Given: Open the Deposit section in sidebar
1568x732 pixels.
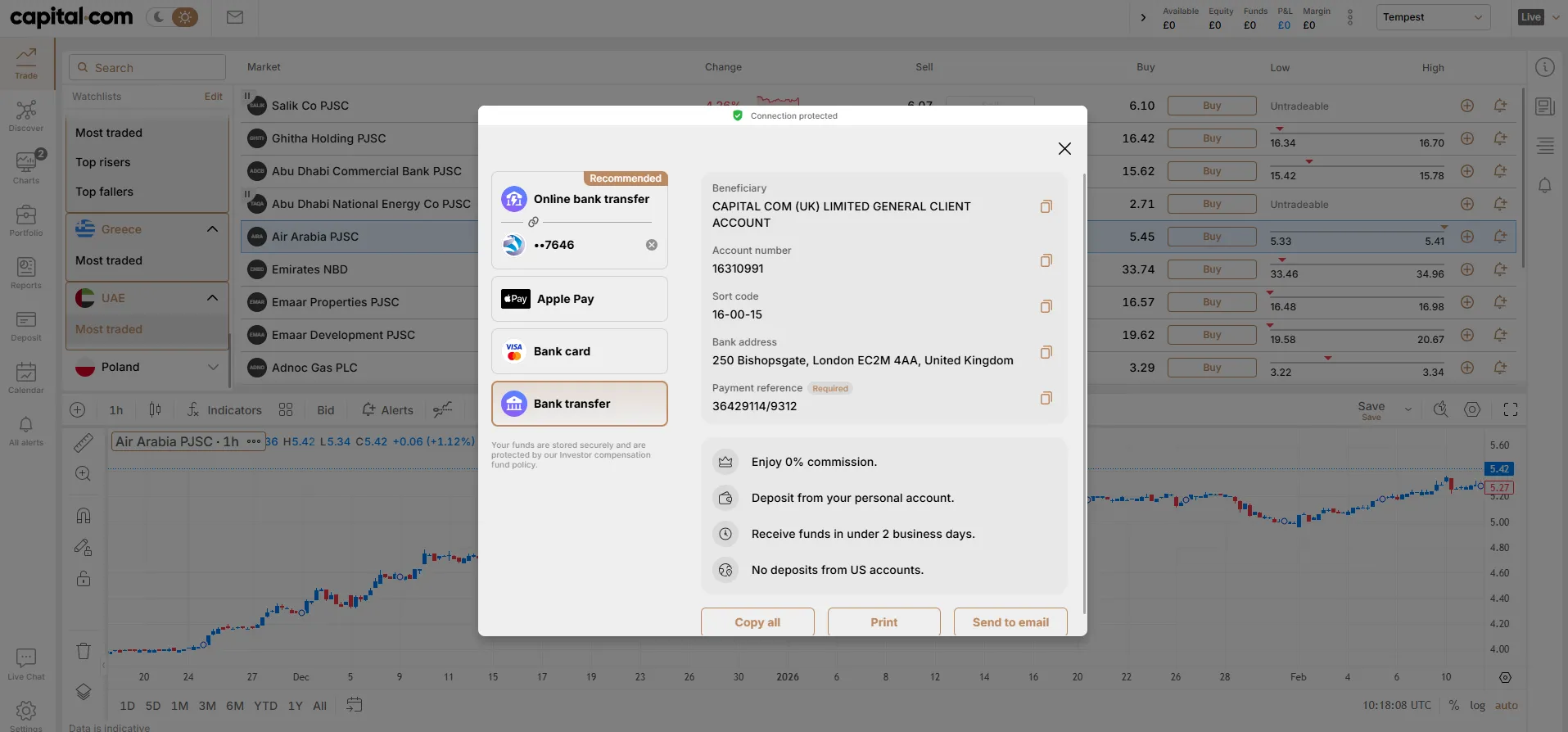Looking at the screenshot, I should click(x=26, y=325).
